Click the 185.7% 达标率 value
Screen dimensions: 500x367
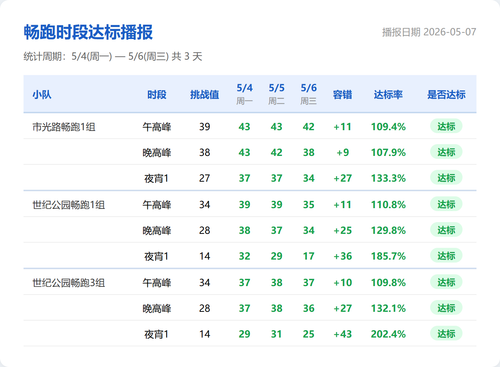coord(388,256)
